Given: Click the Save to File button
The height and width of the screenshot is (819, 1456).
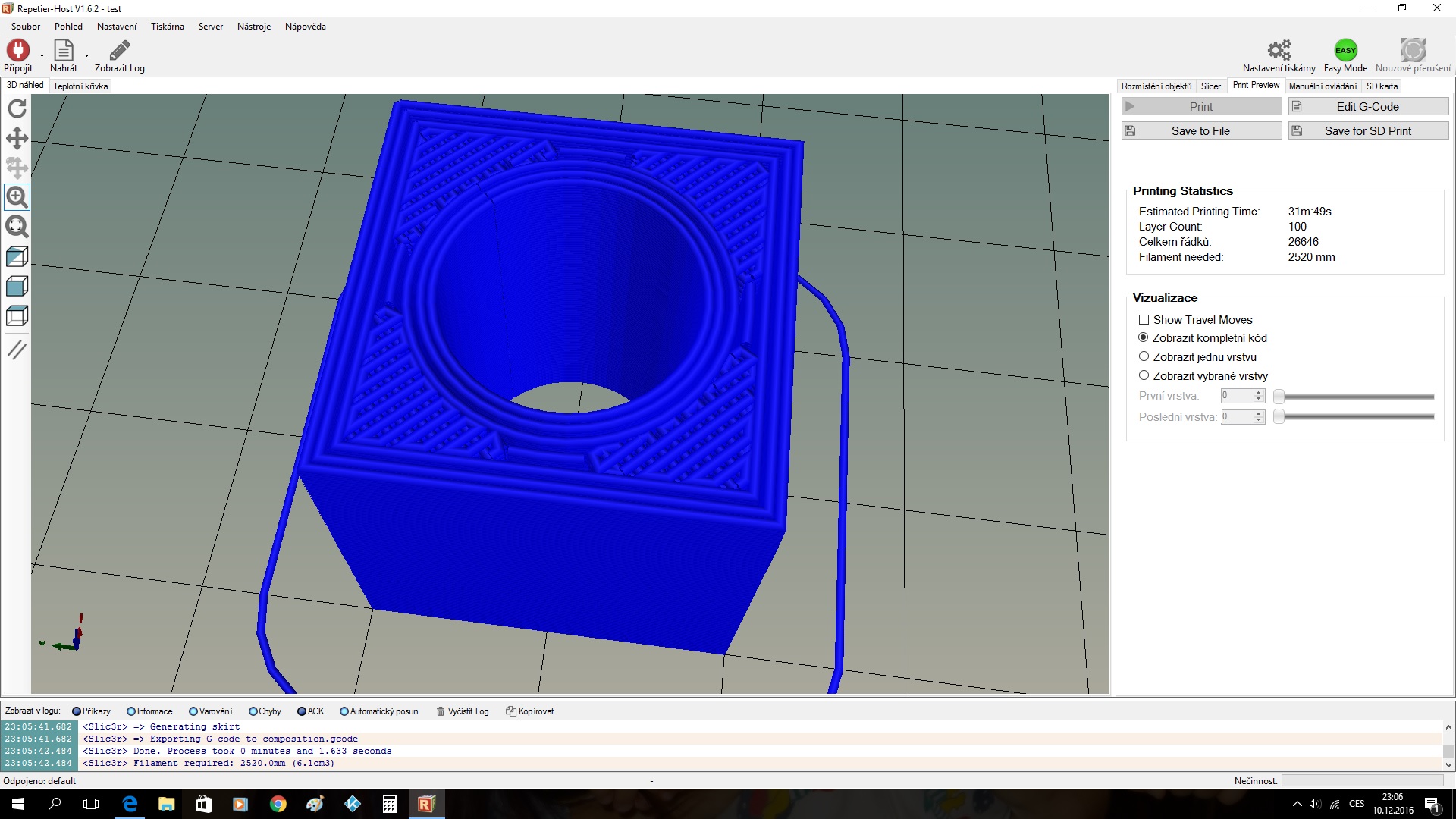Looking at the screenshot, I should pos(1201,131).
